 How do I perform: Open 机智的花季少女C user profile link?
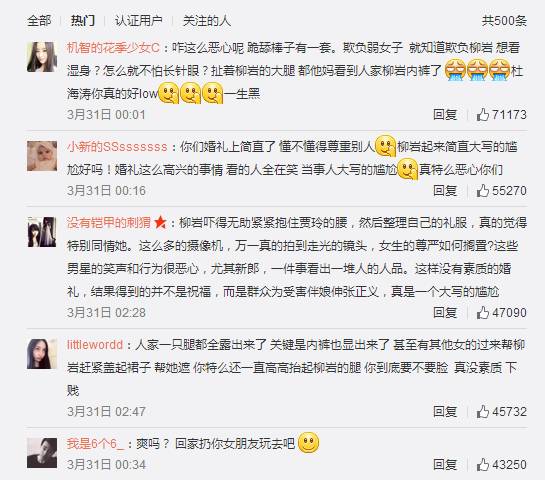(x=113, y=48)
